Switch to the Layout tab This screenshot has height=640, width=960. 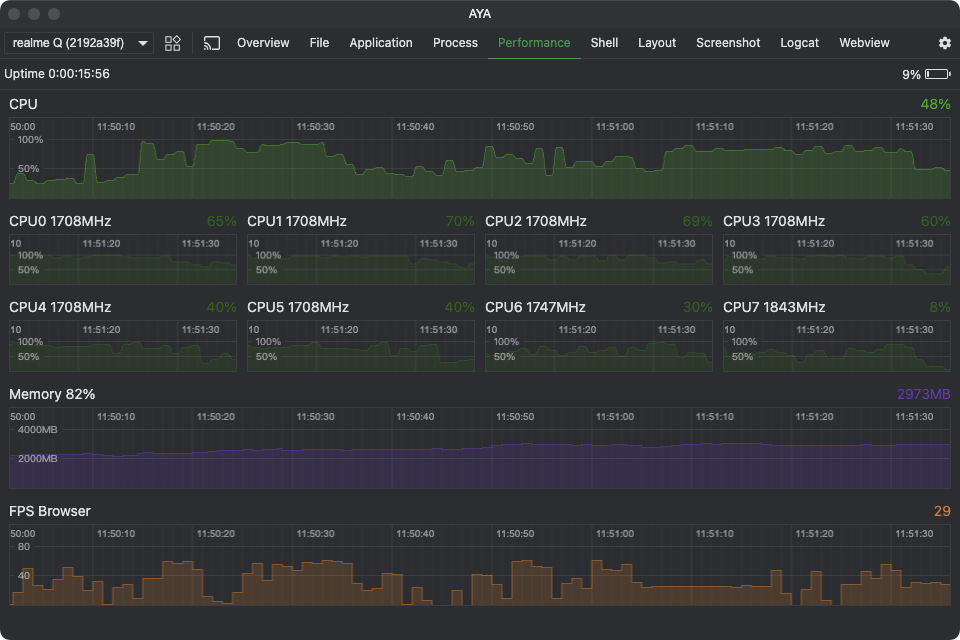pyautogui.click(x=657, y=43)
